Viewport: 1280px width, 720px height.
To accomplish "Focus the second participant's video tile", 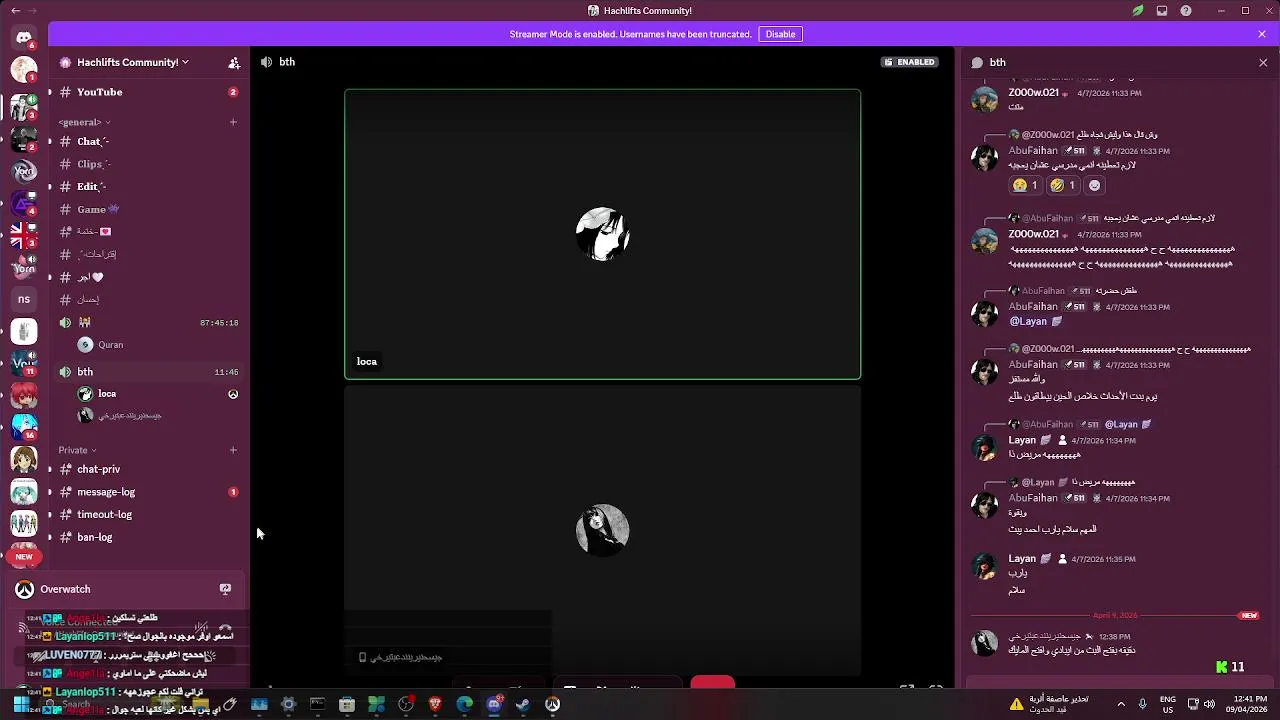I will coord(602,531).
